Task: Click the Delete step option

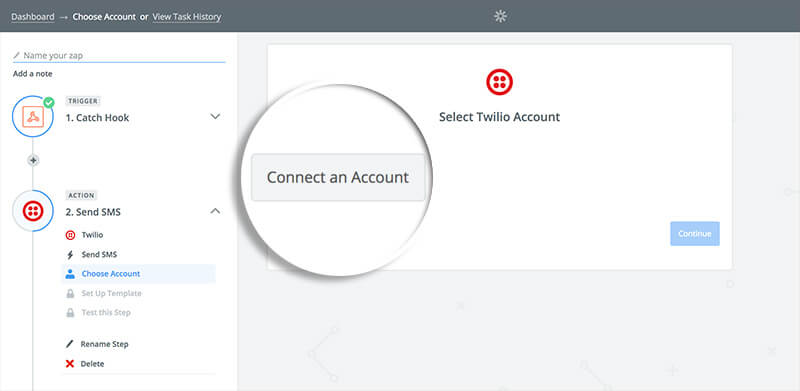Action: (x=92, y=364)
